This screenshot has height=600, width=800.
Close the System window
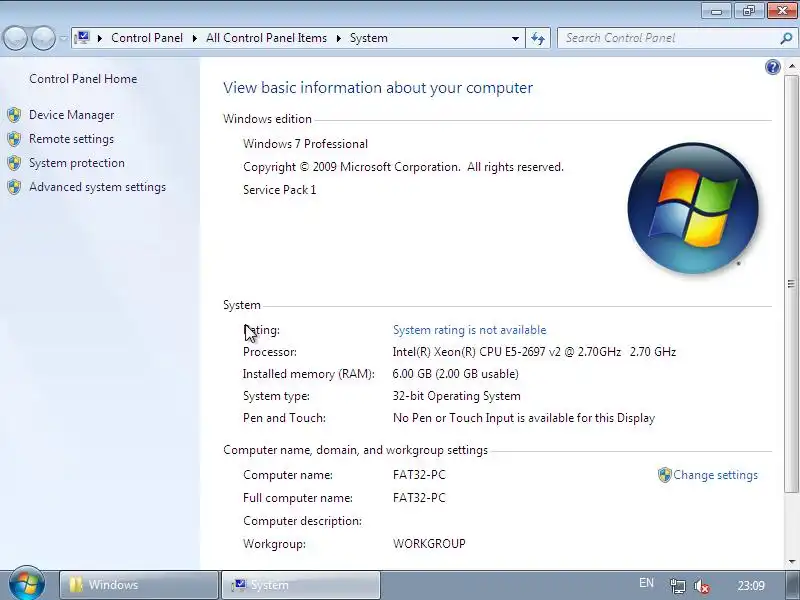tap(782, 11)
